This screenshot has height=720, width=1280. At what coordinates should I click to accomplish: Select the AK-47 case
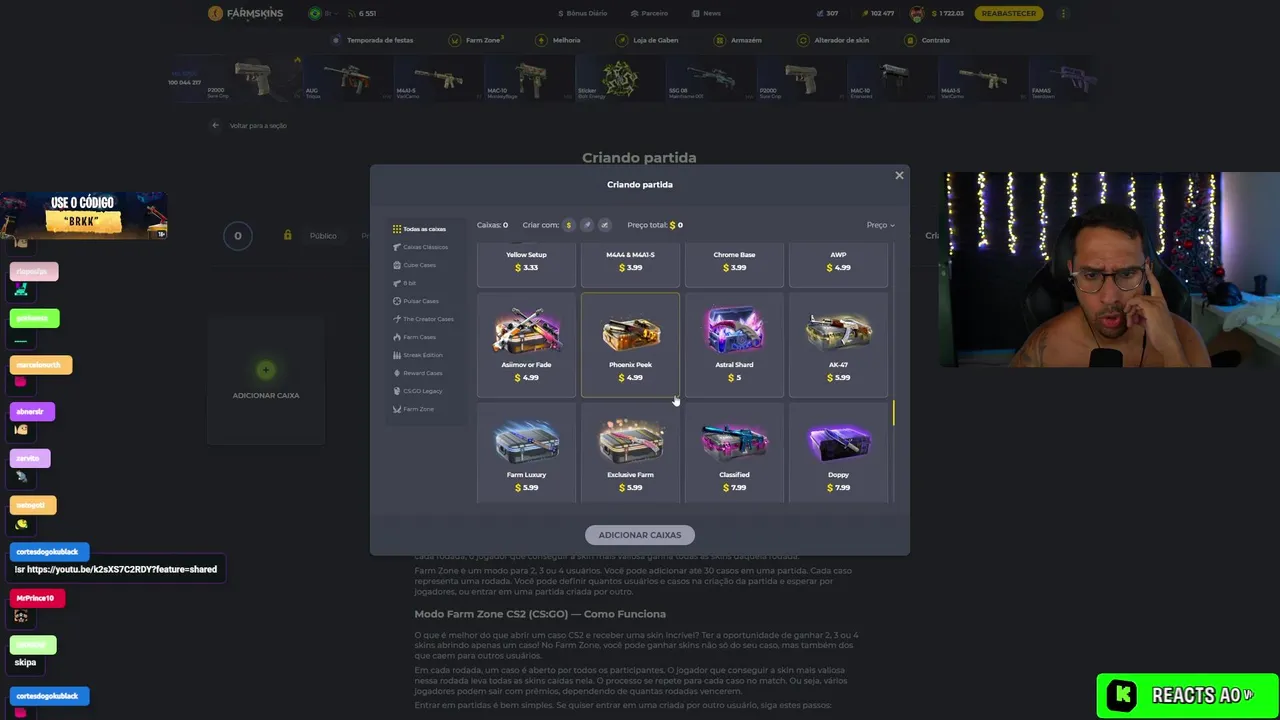tap(838, 345)
